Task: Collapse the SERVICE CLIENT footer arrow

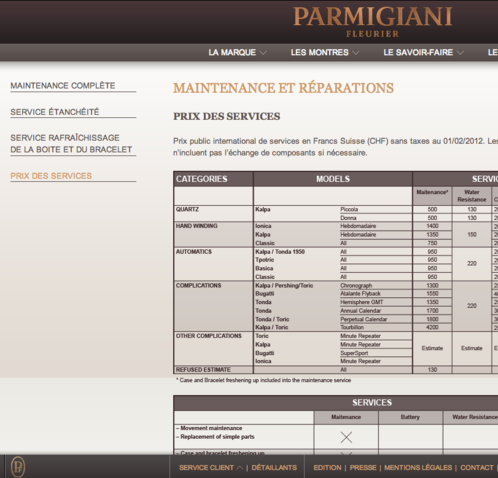Action: [x=240, y=468]
